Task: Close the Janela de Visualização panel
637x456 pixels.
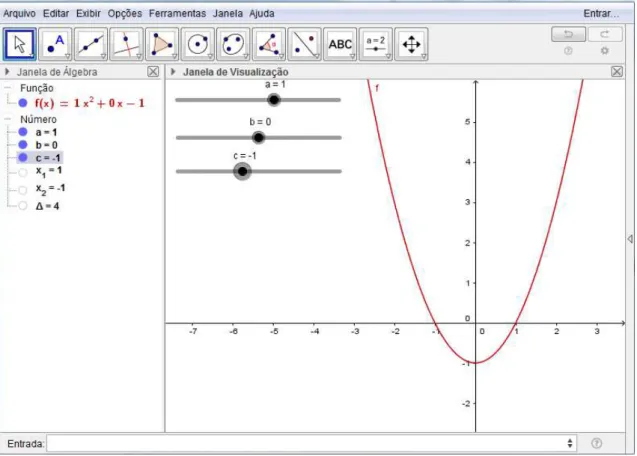Action: pos(617,72)
